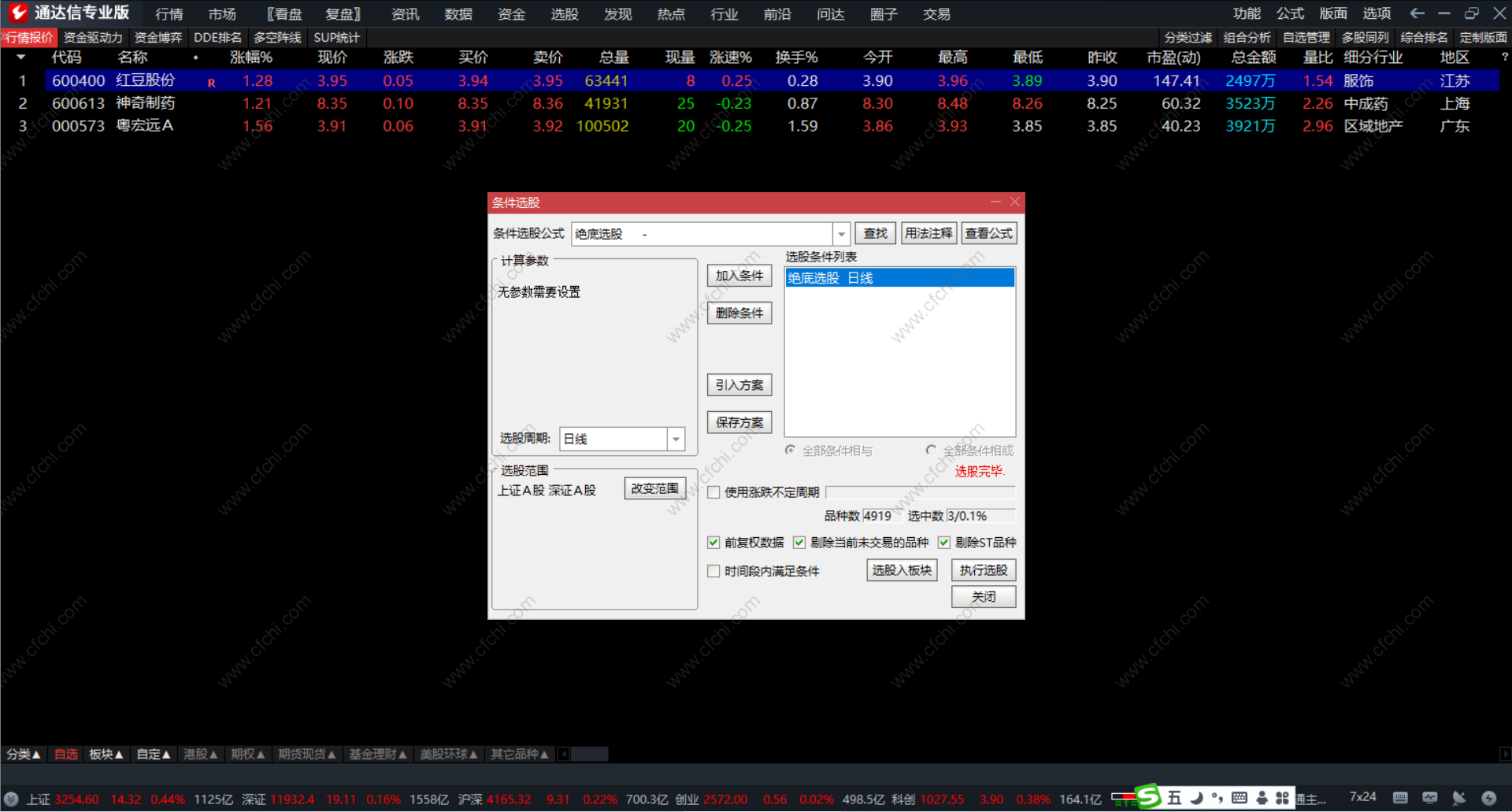Select the 全部条件相或 radio button
Screen dimensions: 1512x812
coord(931,450)
